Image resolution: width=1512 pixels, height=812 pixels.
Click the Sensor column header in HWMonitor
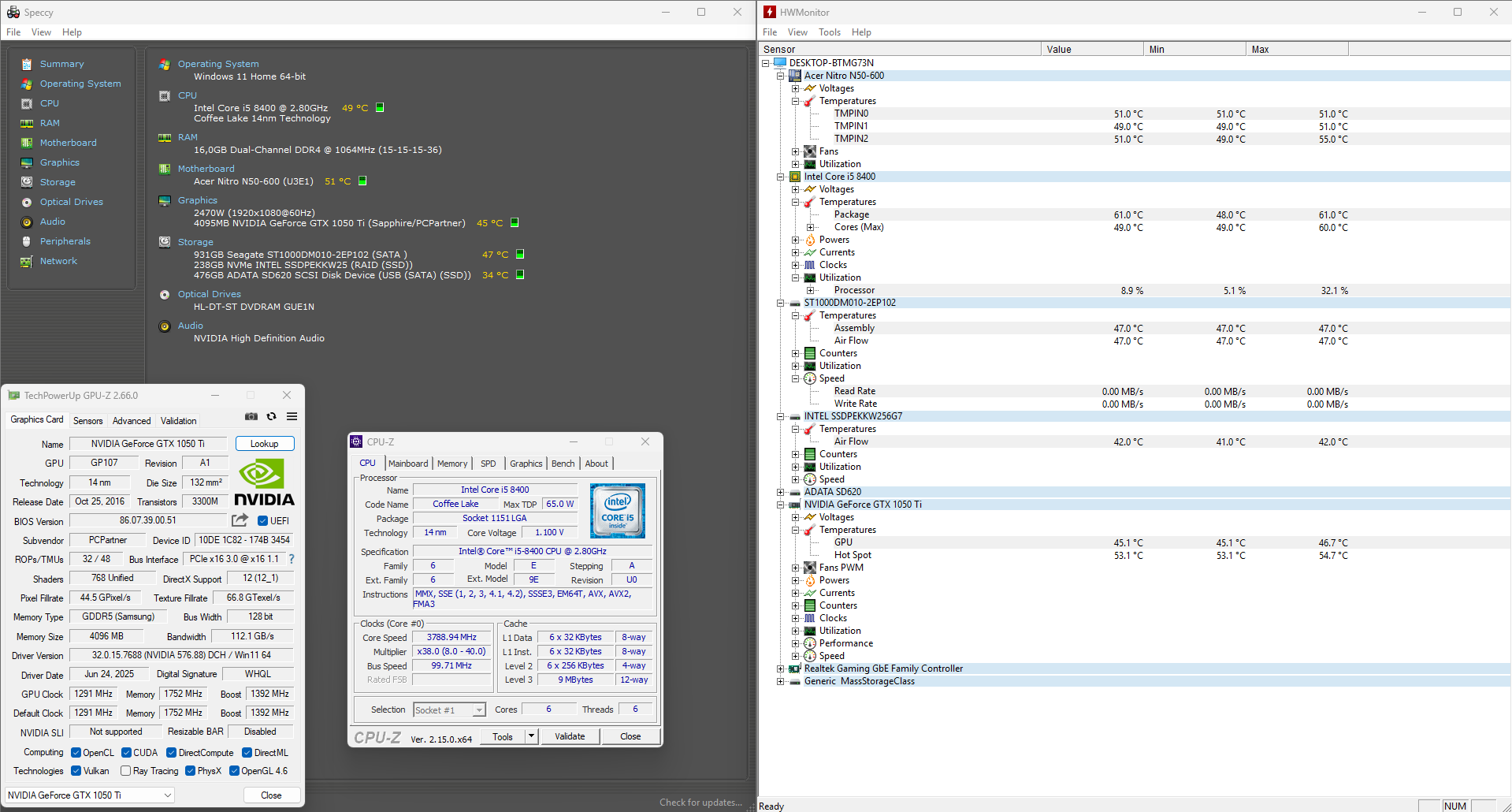(x=900, y=49)
